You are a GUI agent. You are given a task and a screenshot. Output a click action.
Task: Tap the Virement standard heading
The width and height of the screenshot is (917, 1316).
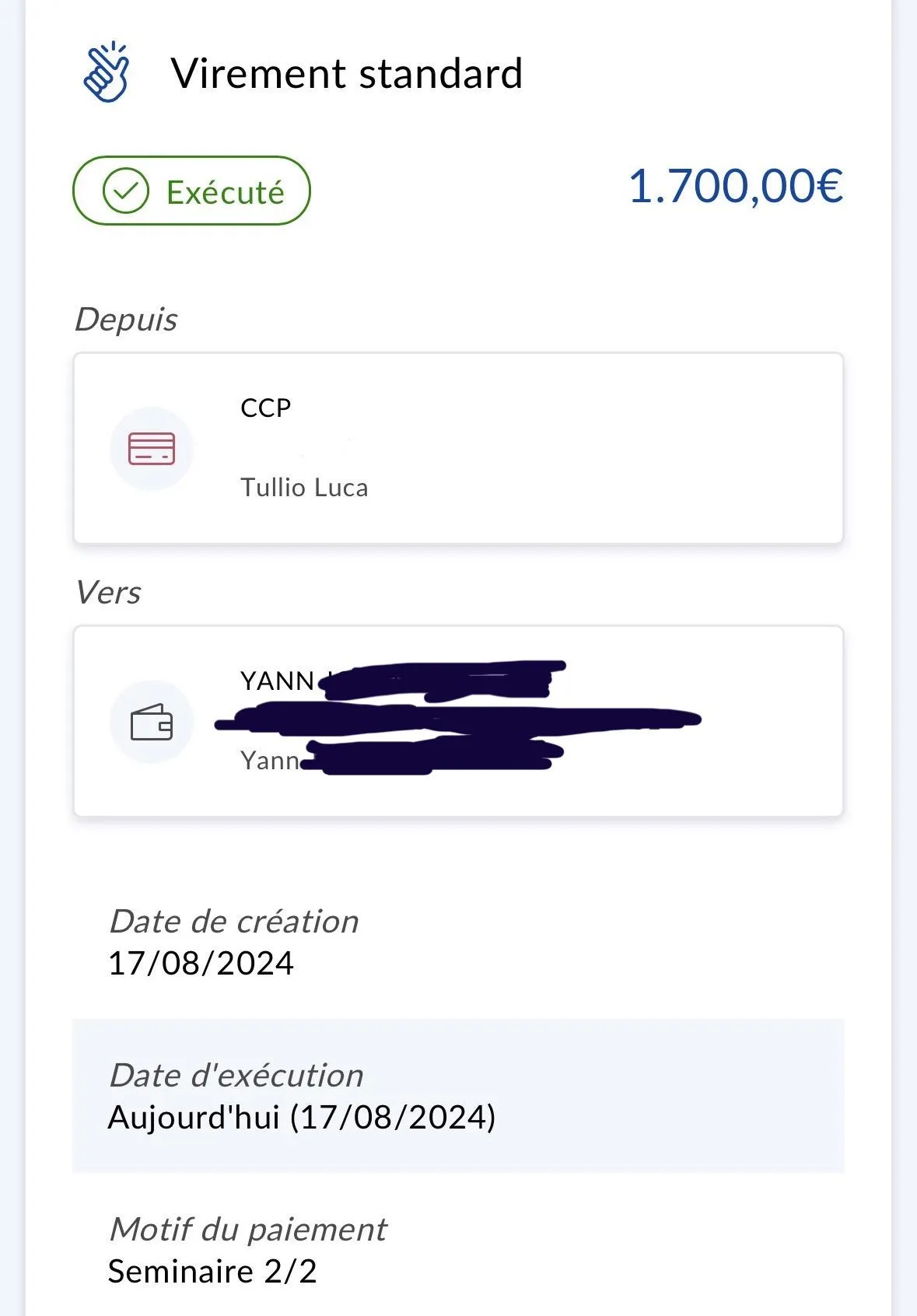tap(347, 74)
